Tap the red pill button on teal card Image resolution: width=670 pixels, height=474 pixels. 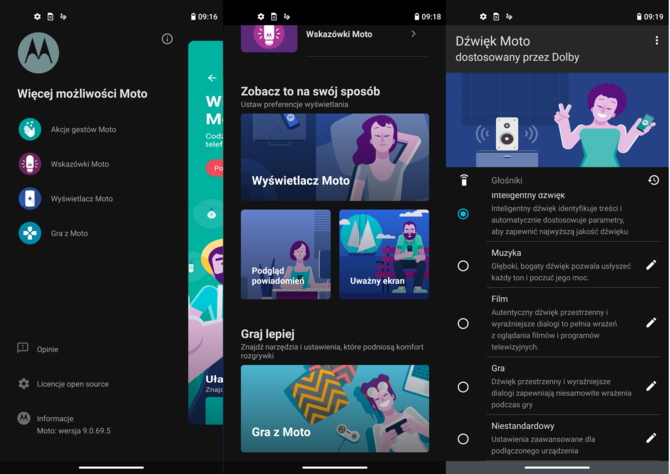tap(215, 168)
